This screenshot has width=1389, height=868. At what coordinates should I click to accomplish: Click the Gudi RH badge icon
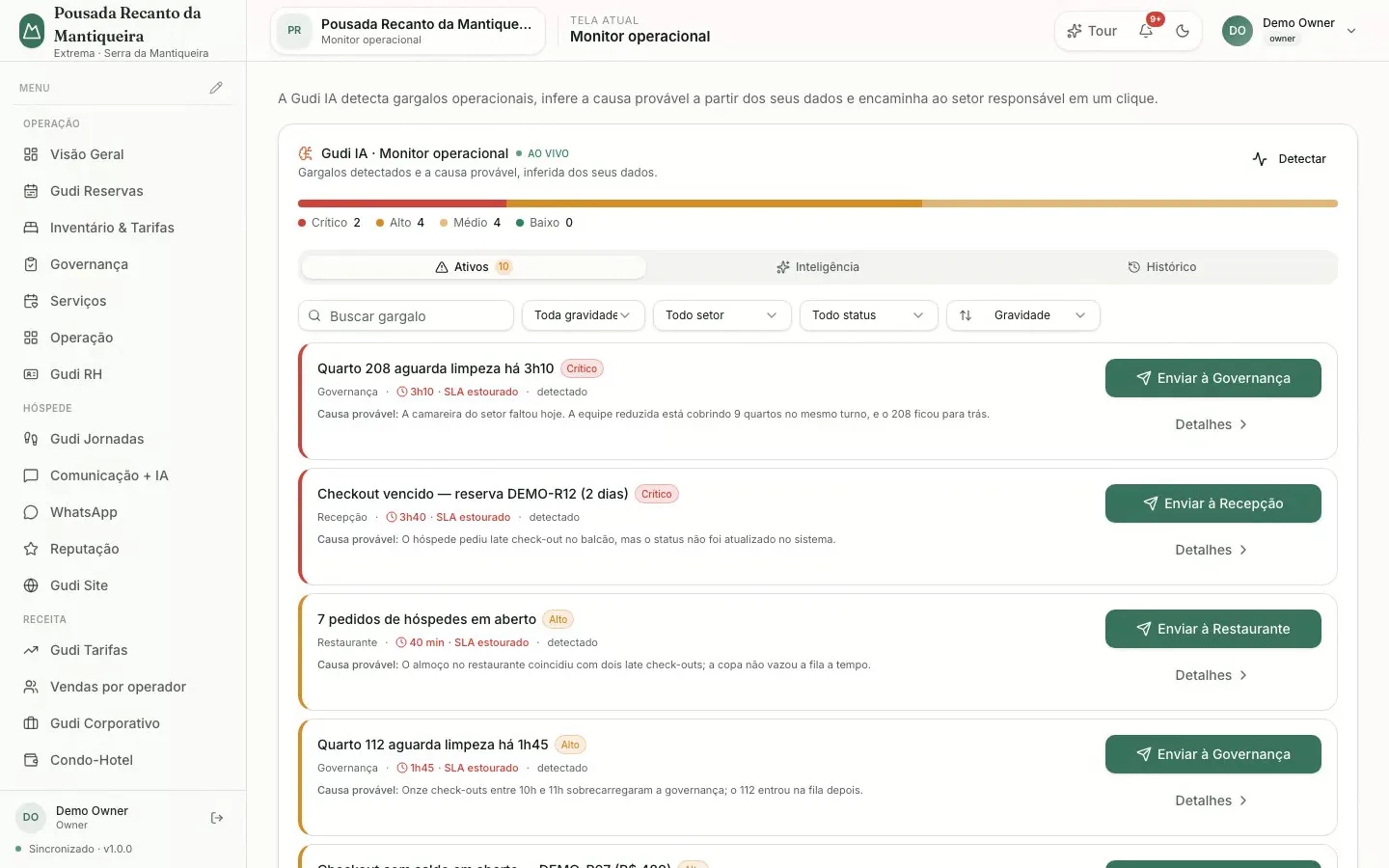tap(31, 374)
